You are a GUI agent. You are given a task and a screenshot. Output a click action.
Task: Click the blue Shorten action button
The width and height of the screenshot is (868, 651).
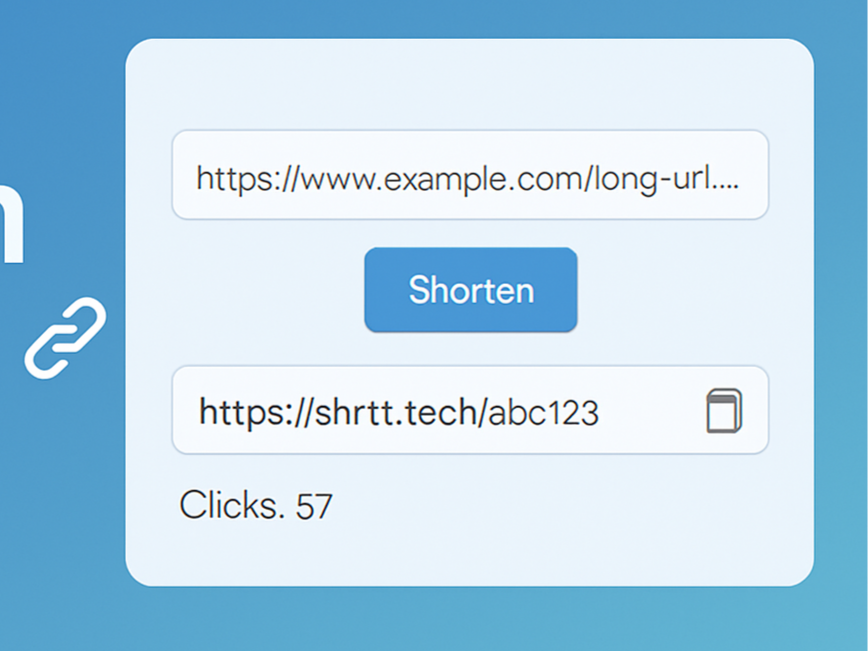coord(470,290)
